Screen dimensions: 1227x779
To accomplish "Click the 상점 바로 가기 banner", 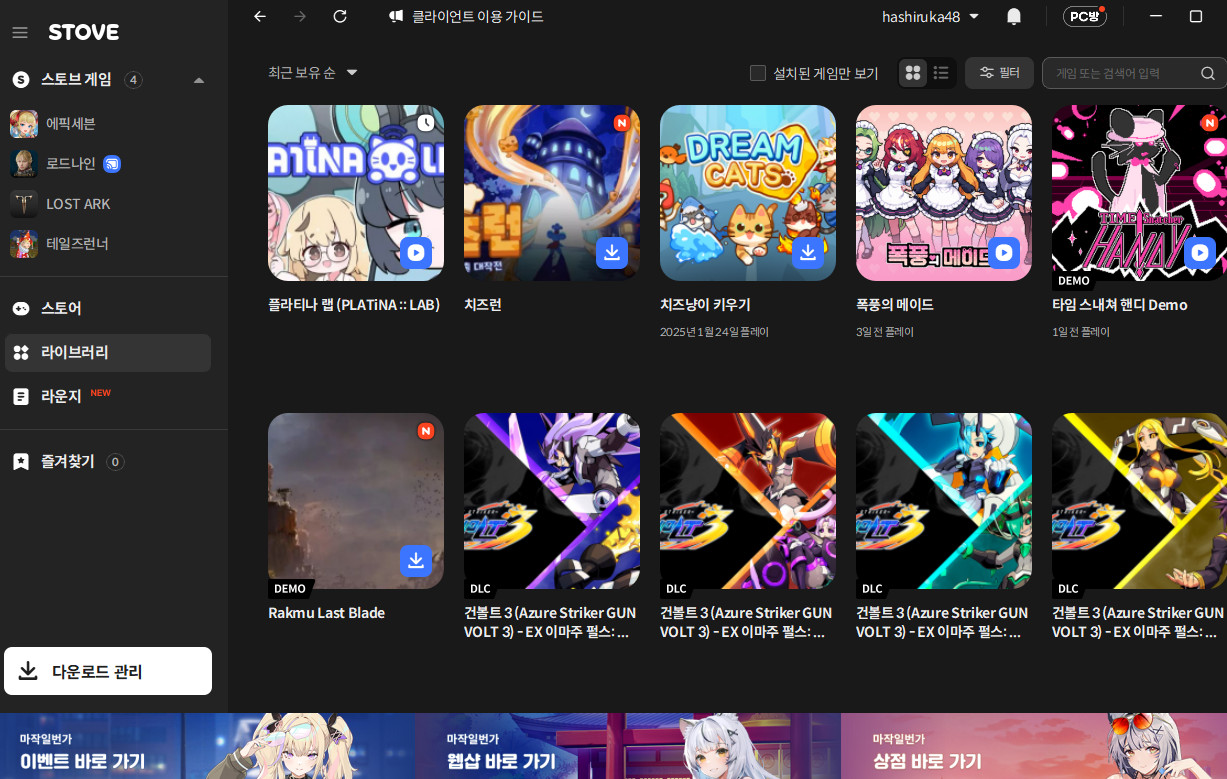I will [1034, 746].
